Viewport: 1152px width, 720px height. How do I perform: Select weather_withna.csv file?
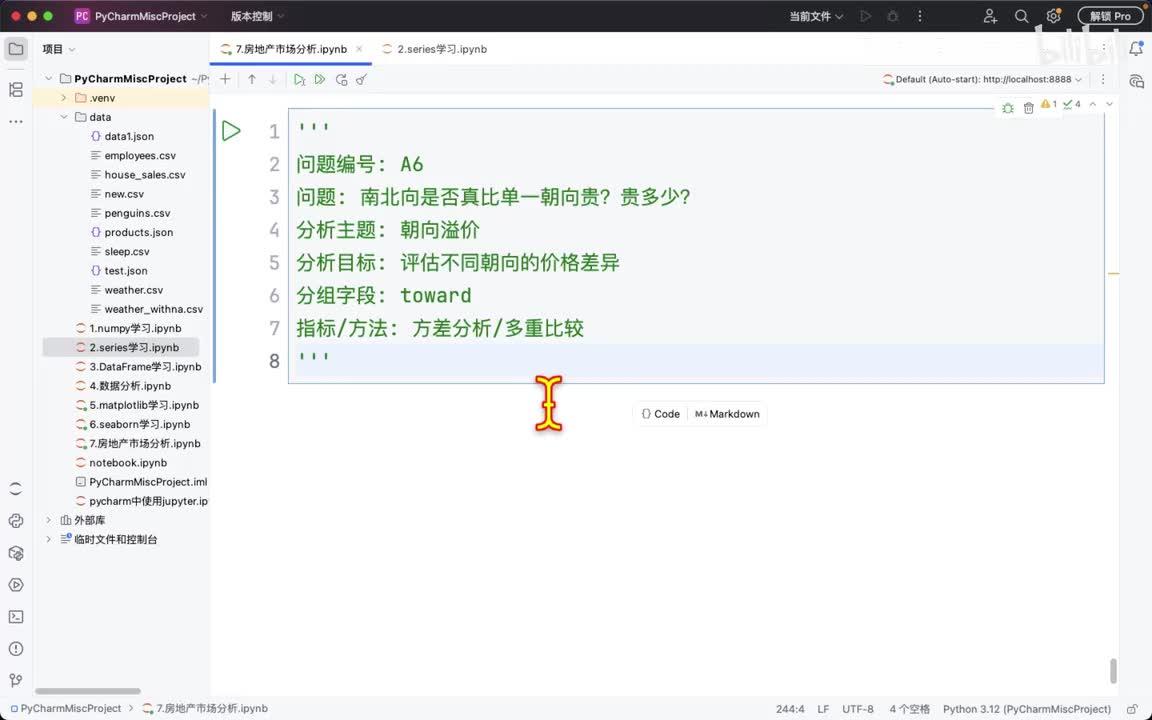[147, 309]
